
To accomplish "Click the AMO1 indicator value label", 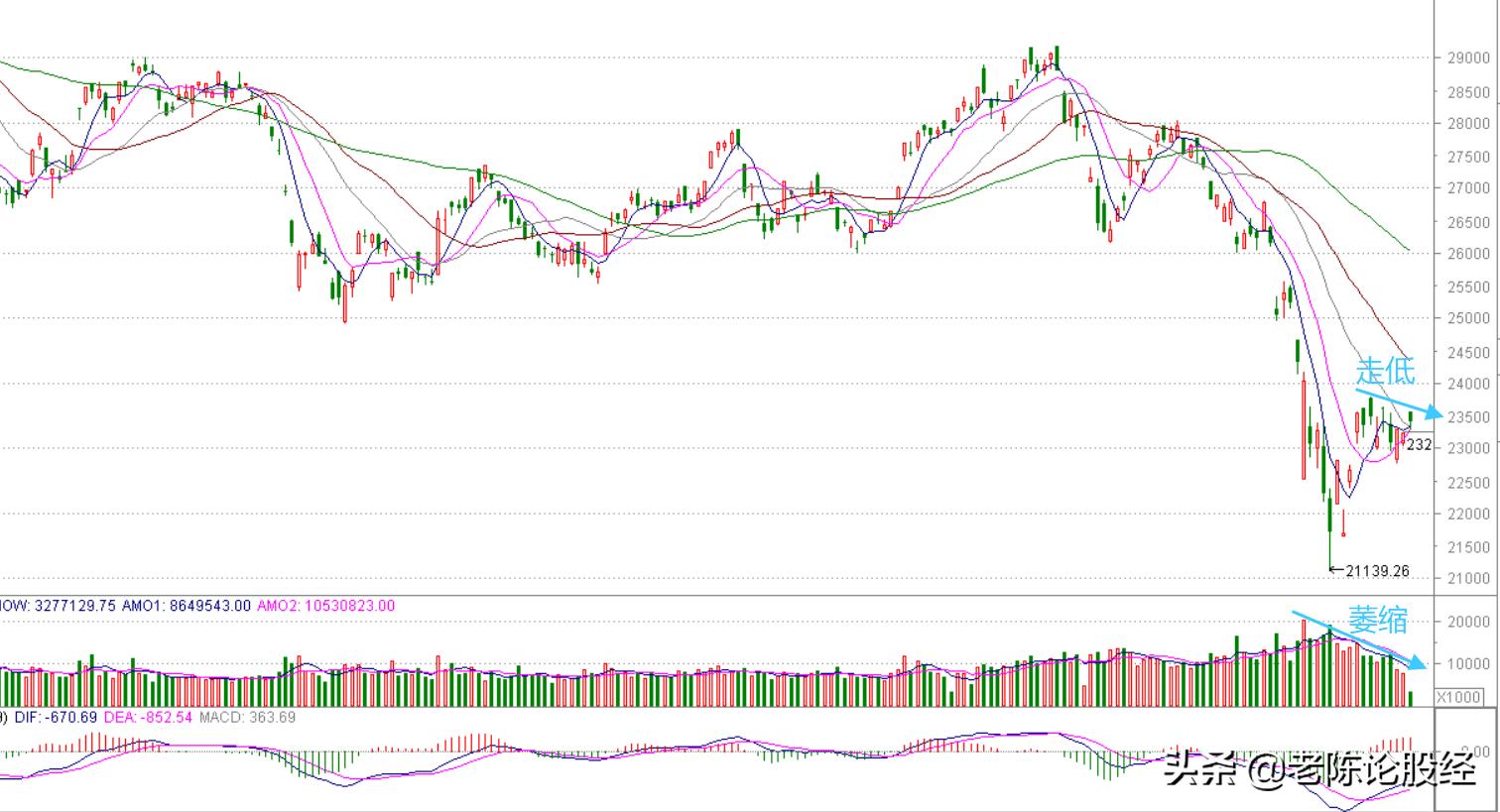I will pyautogui.click(x=186, y=605).
